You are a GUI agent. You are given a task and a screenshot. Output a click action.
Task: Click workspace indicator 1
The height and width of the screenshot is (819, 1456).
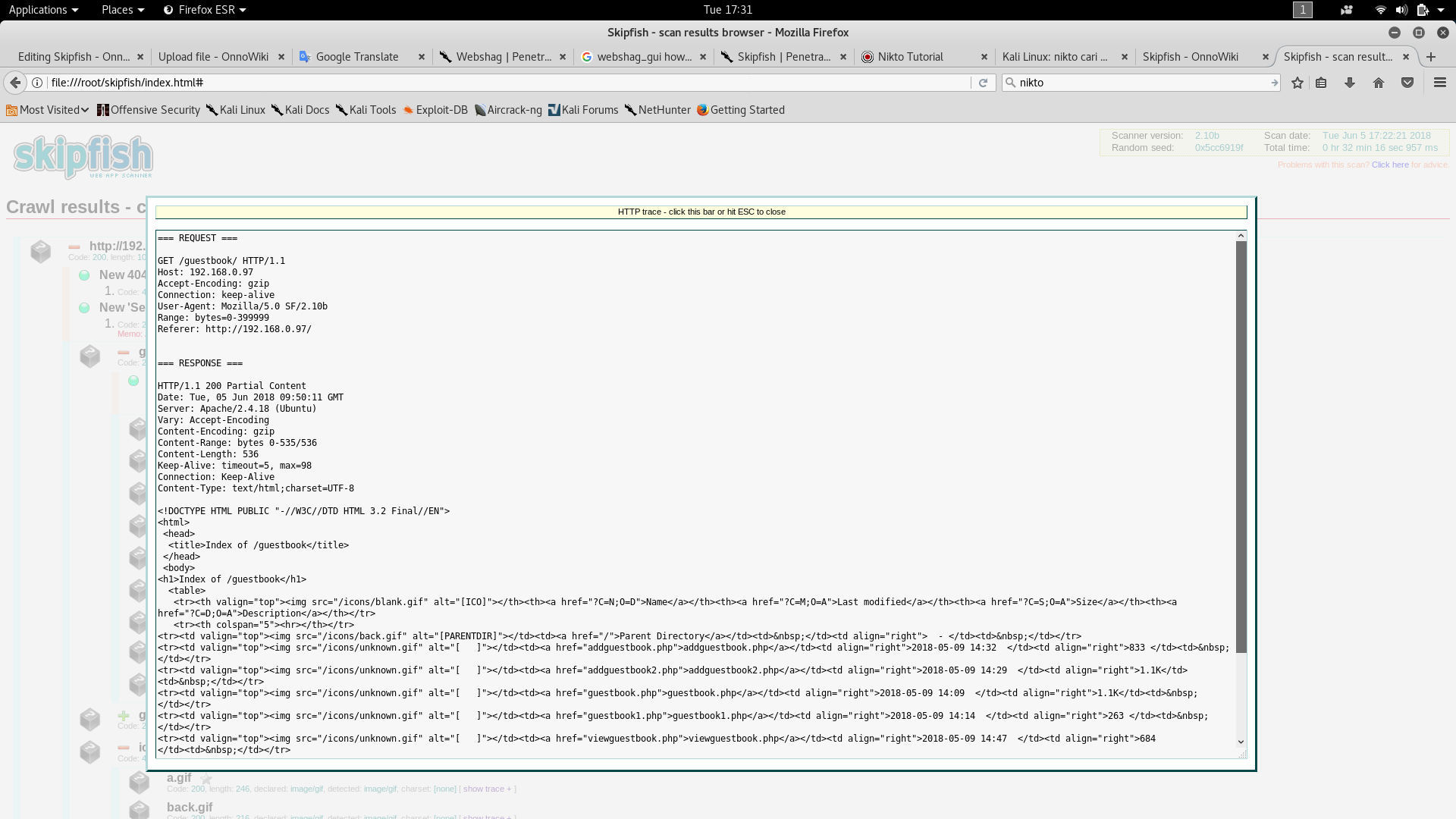[x=1302, y=10]
